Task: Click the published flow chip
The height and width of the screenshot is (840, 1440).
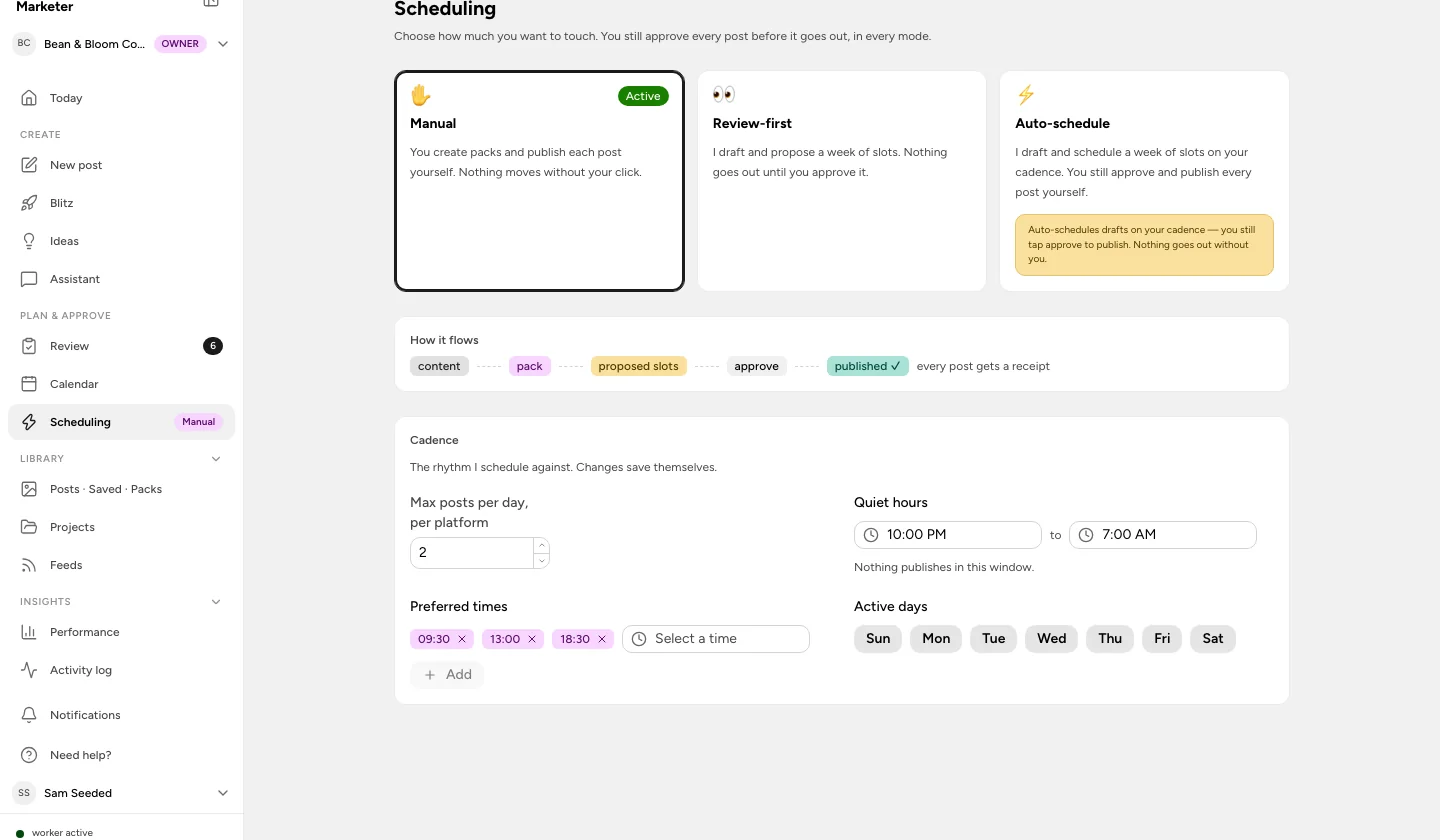Action: (867, 366)
